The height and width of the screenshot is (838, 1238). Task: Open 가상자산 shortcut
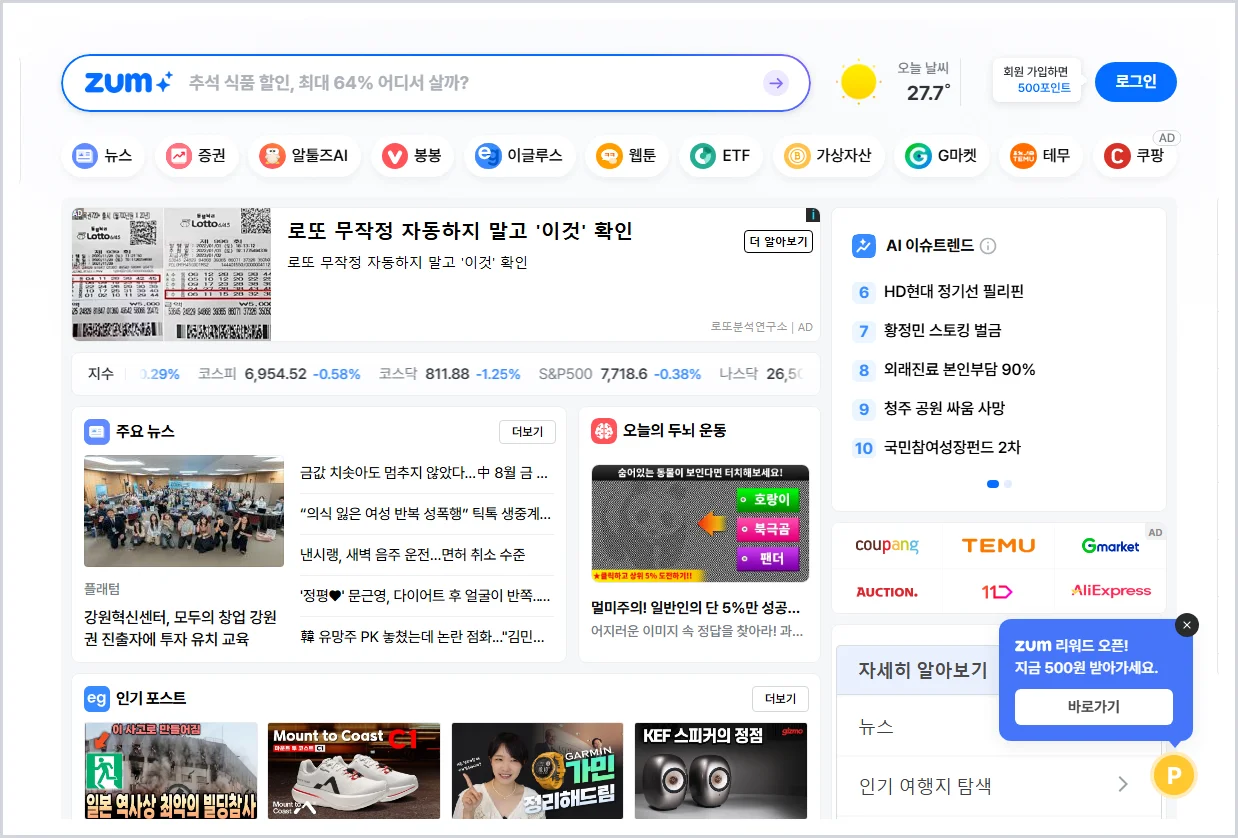(x=828, y=156)
